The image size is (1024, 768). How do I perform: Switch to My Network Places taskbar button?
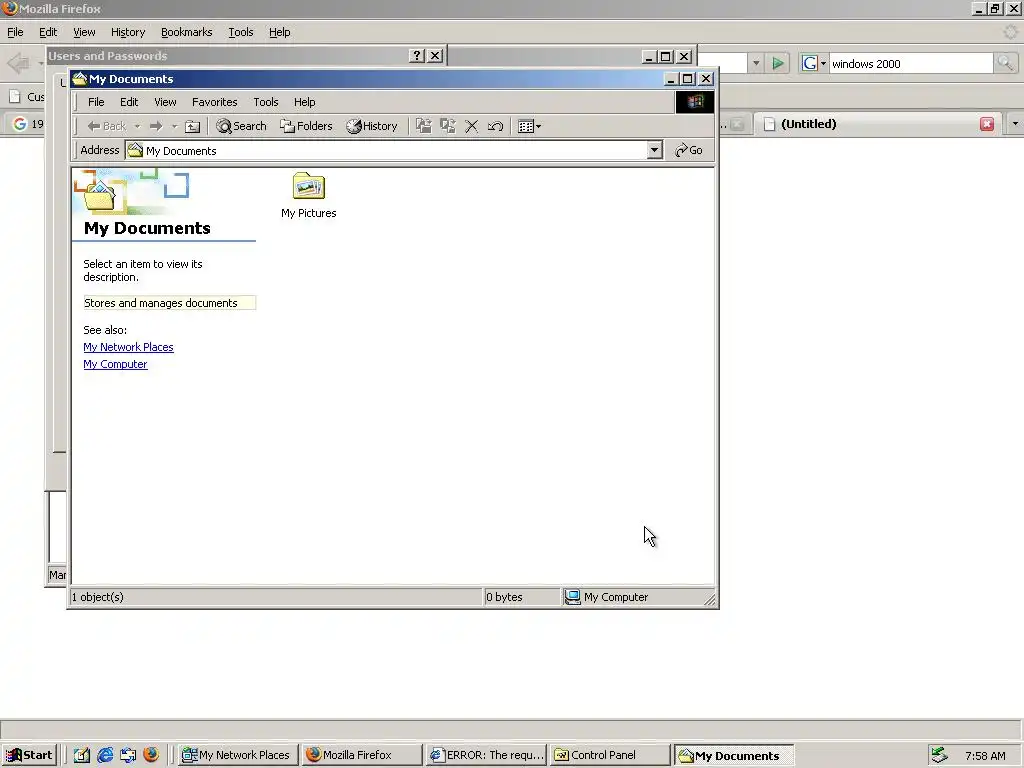coord(238,755)
